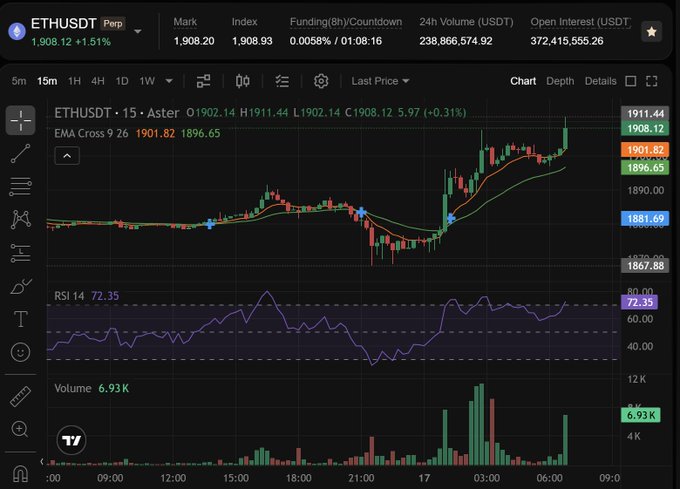The width and height of the screenshot is (680, 489).
Task: Enter fullscreen chart mode
Action: (x=652, y=81)
